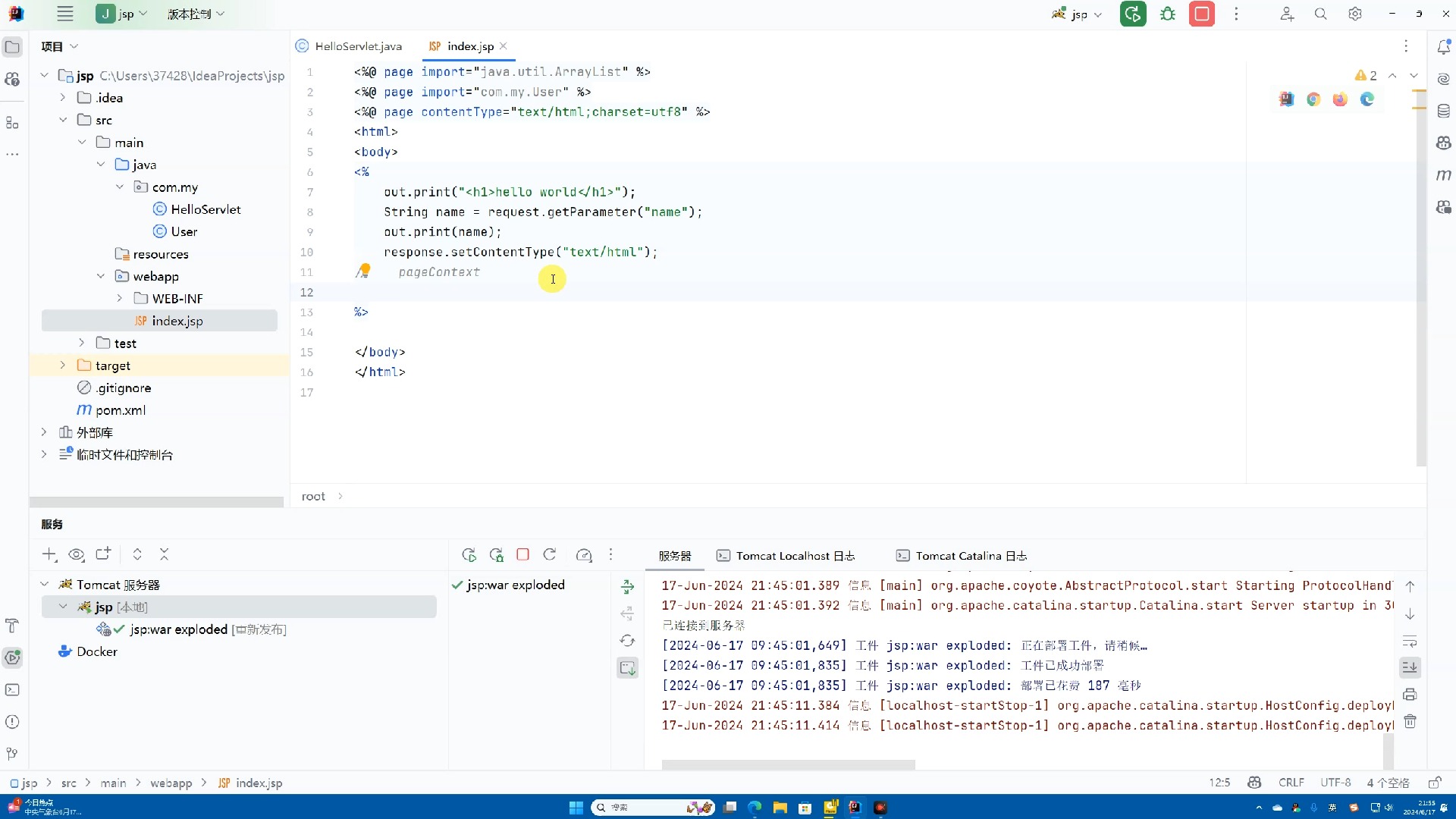Start debugging the jsp configuration
1456x819 pixels.
(1168, 14)
